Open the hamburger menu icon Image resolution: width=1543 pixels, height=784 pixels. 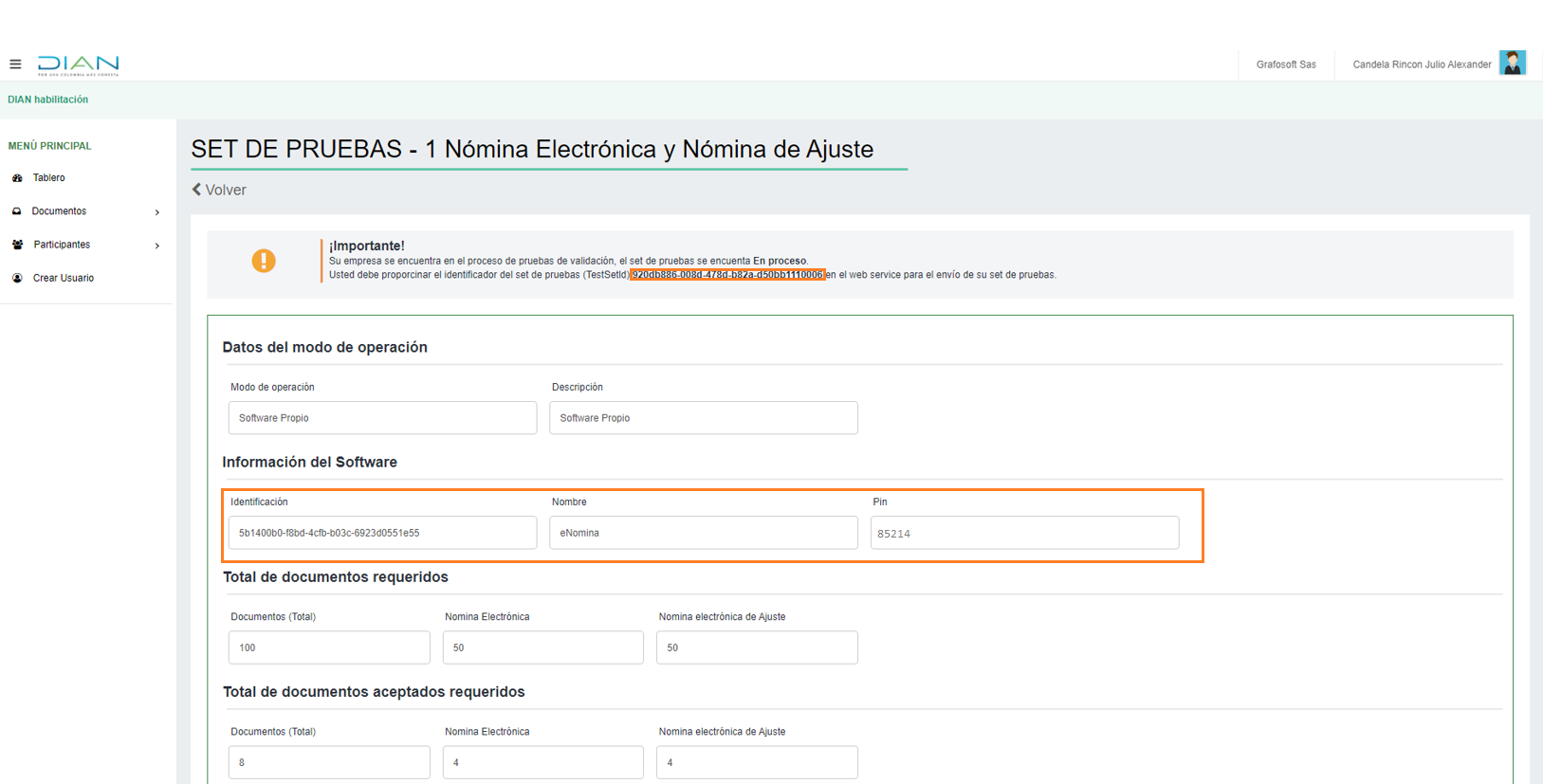pos(15,64)
